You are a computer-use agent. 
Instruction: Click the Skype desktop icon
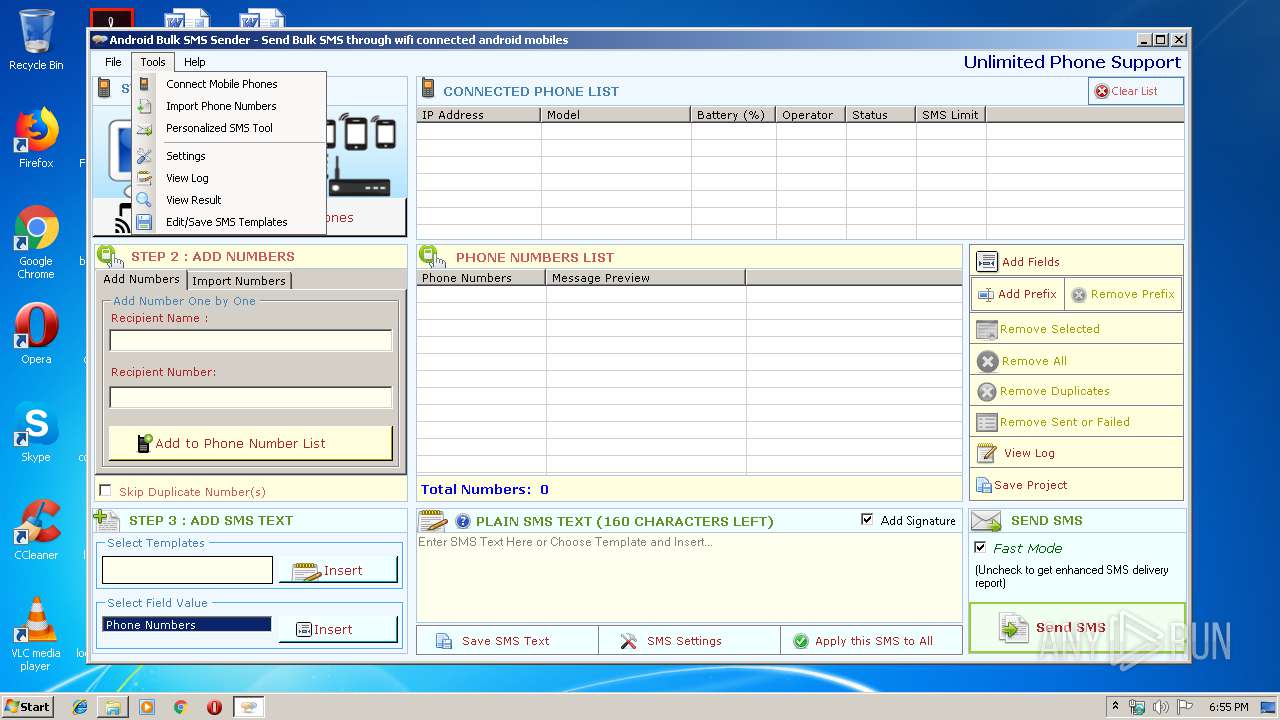36,432
